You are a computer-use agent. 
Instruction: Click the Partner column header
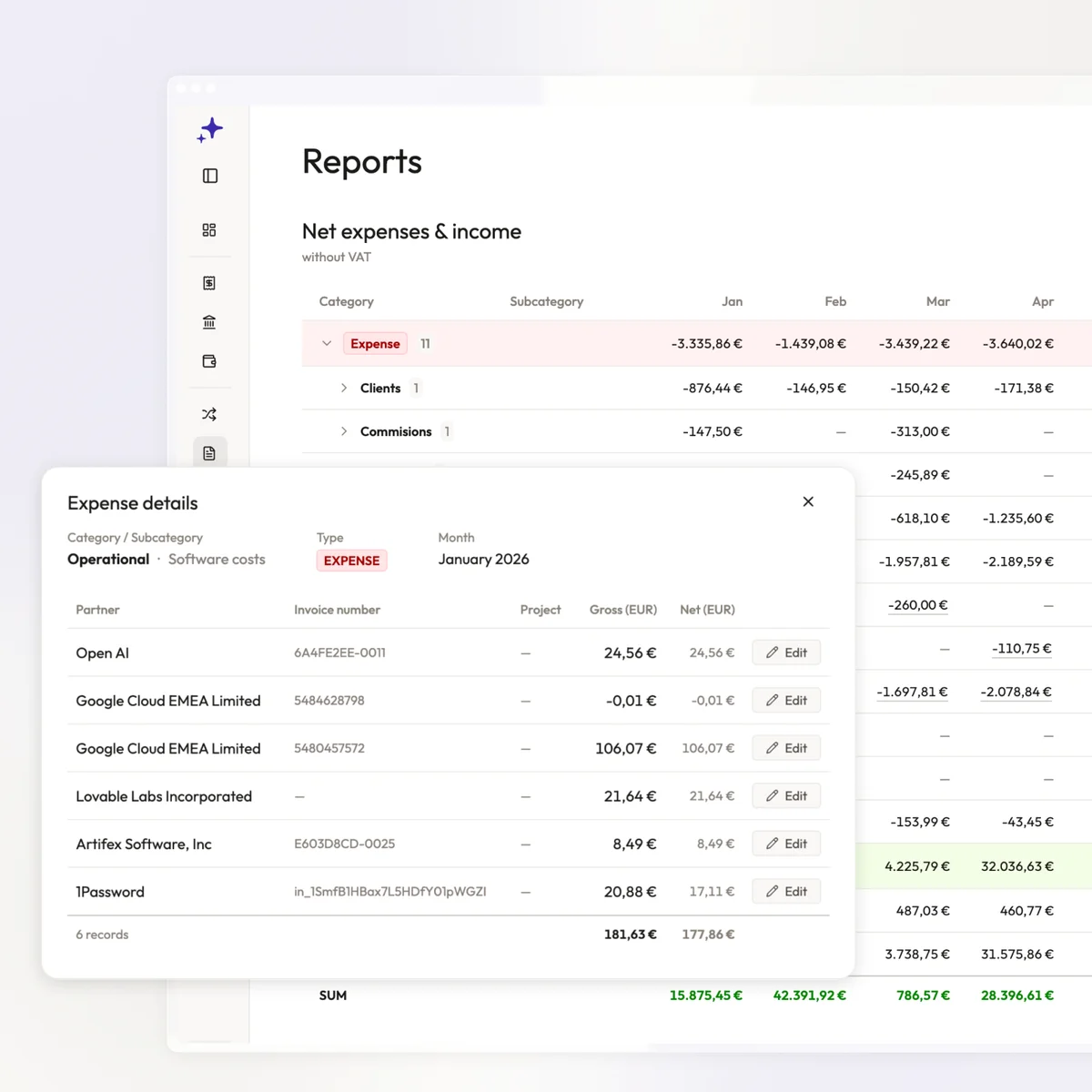pyautogui.click(x=97, y=610)
